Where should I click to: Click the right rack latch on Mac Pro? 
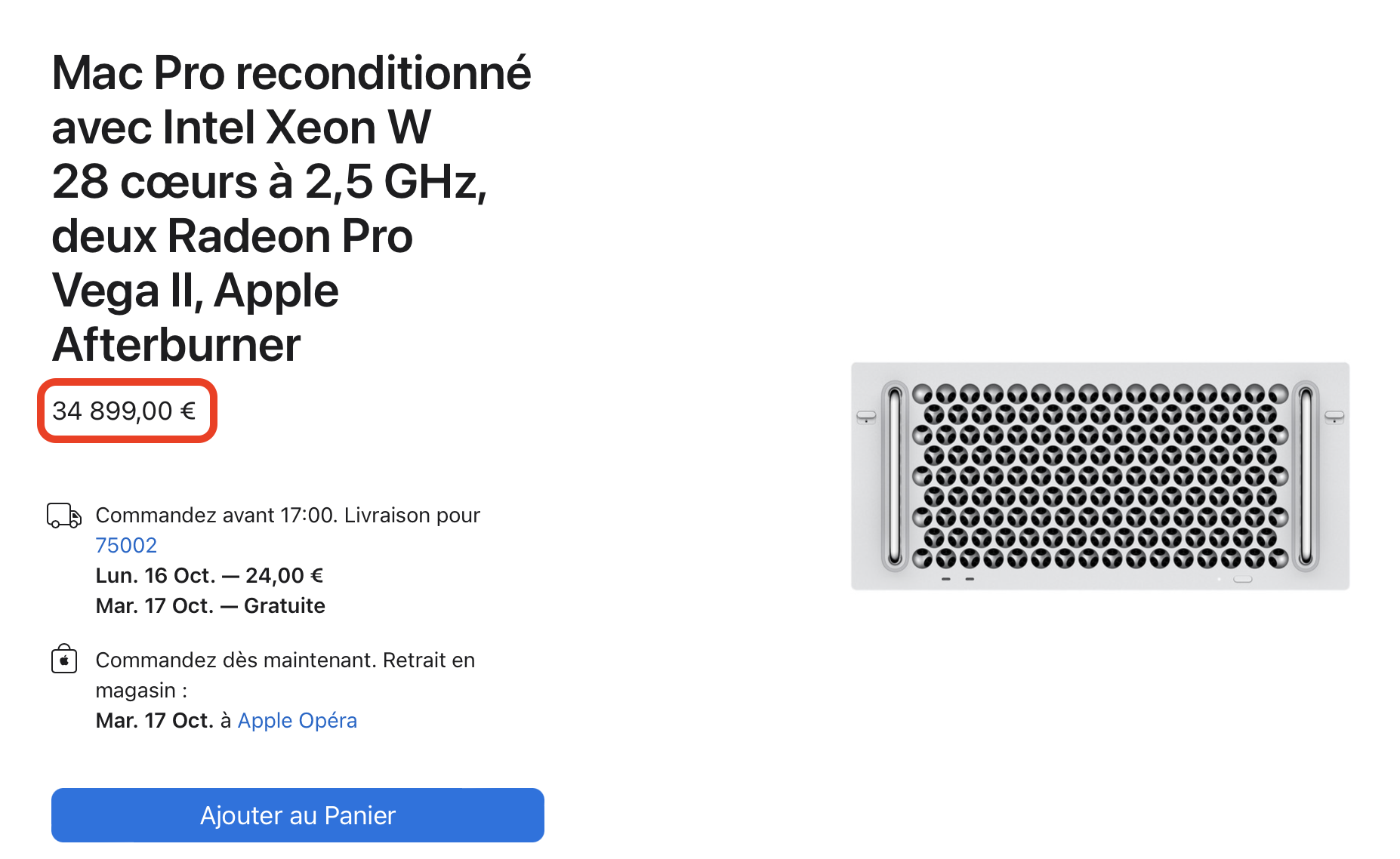[1334, 416]
